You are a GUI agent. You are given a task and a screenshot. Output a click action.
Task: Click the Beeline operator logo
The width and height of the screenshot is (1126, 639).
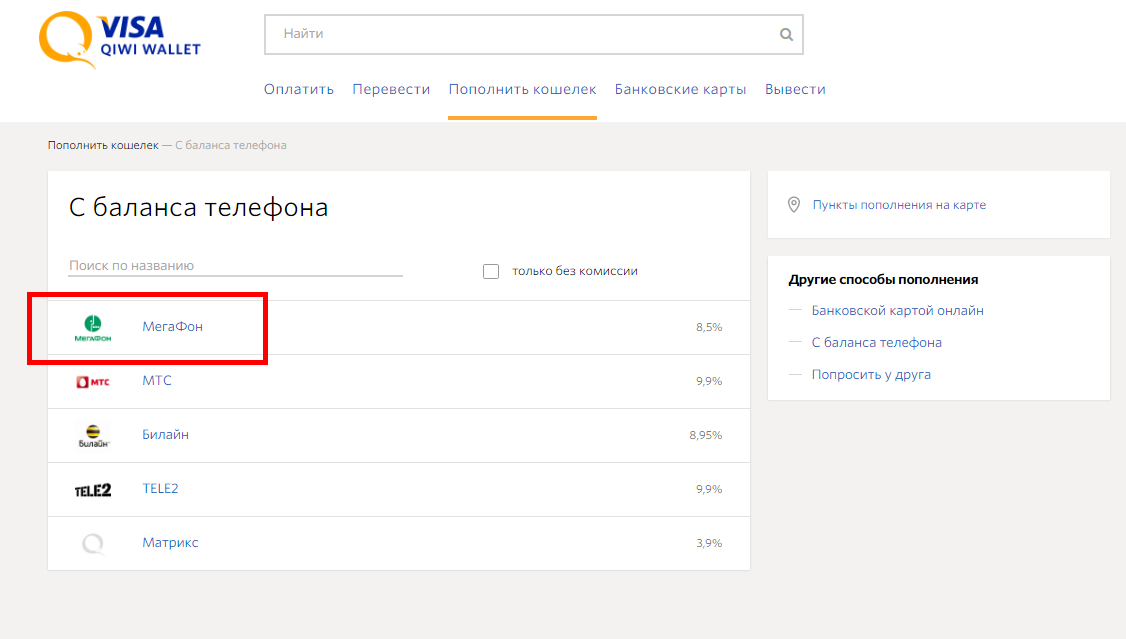pos(93,436)
